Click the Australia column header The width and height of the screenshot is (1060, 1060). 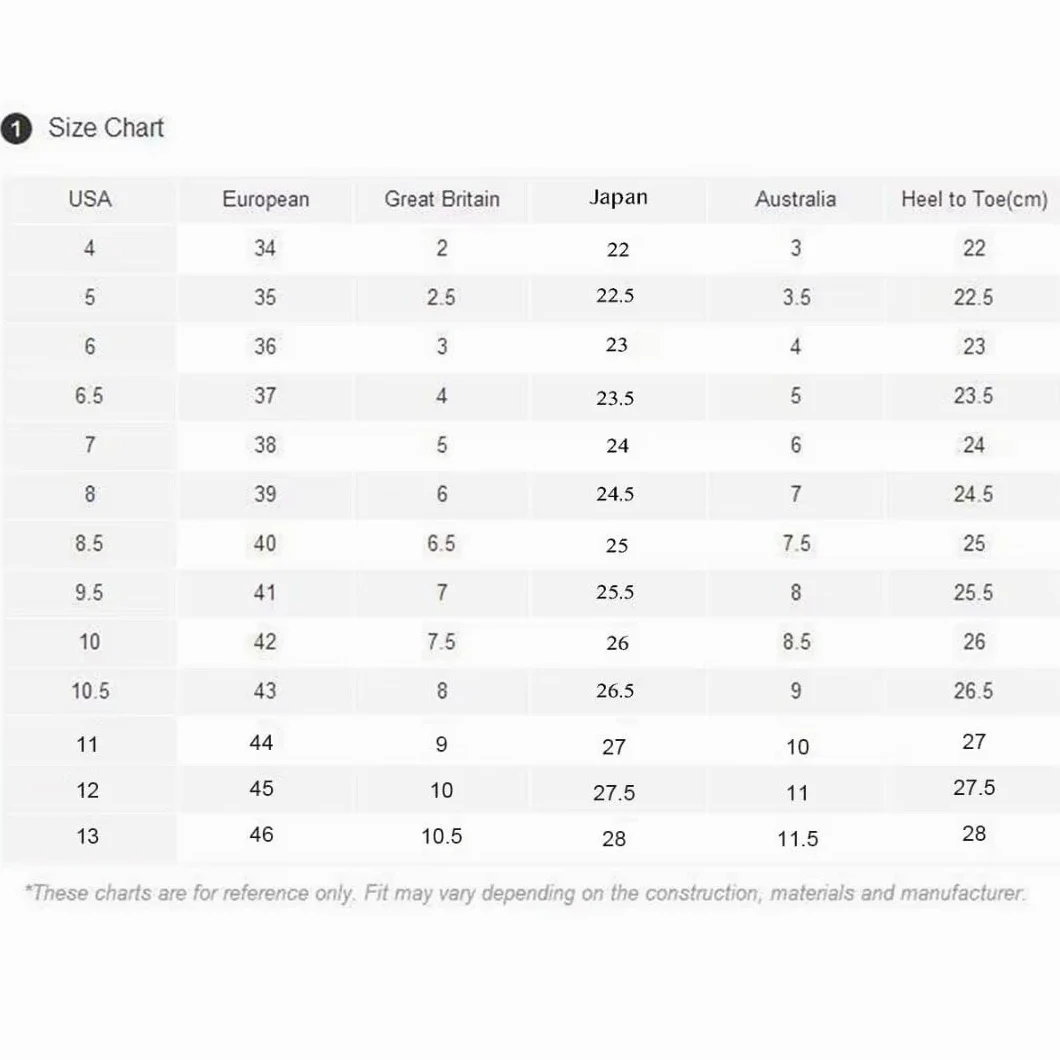(x=796, y=199)
